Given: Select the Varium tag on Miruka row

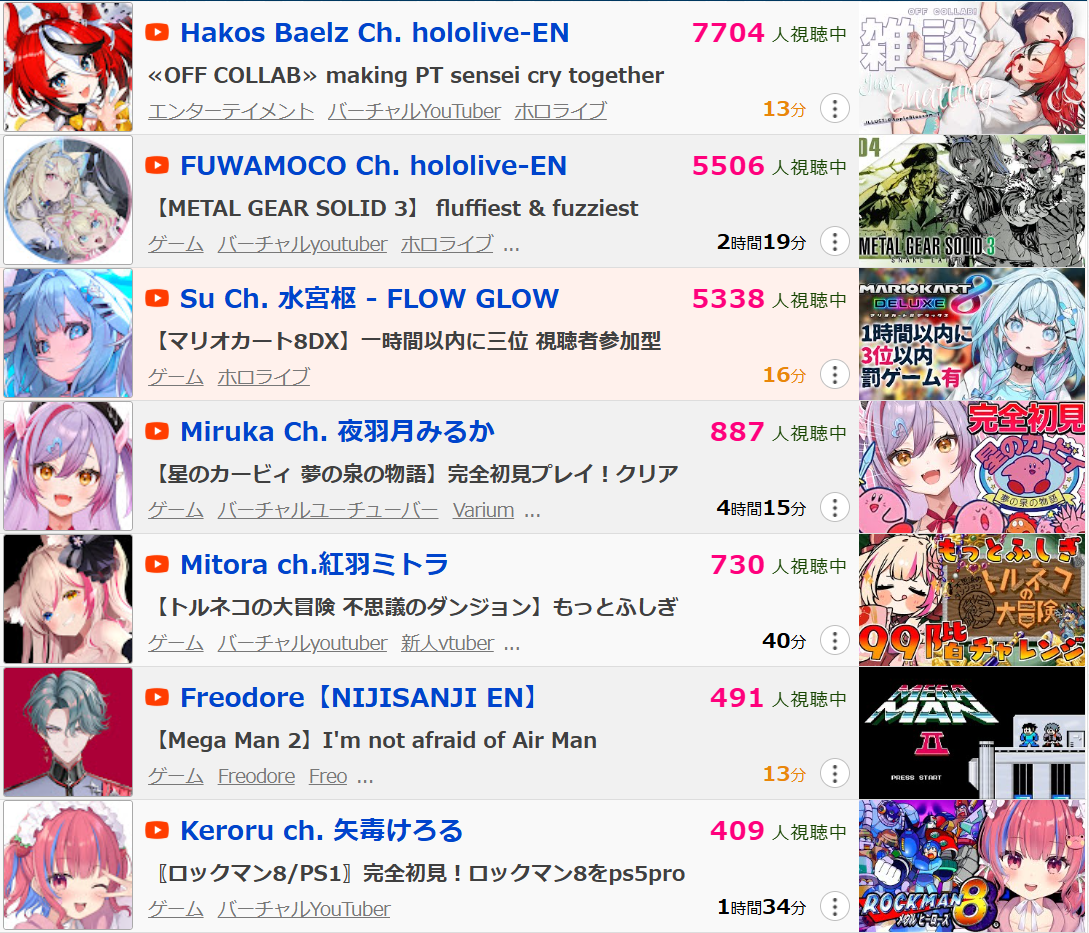Looking at the screenshot, I should click(x=483, y=510).
